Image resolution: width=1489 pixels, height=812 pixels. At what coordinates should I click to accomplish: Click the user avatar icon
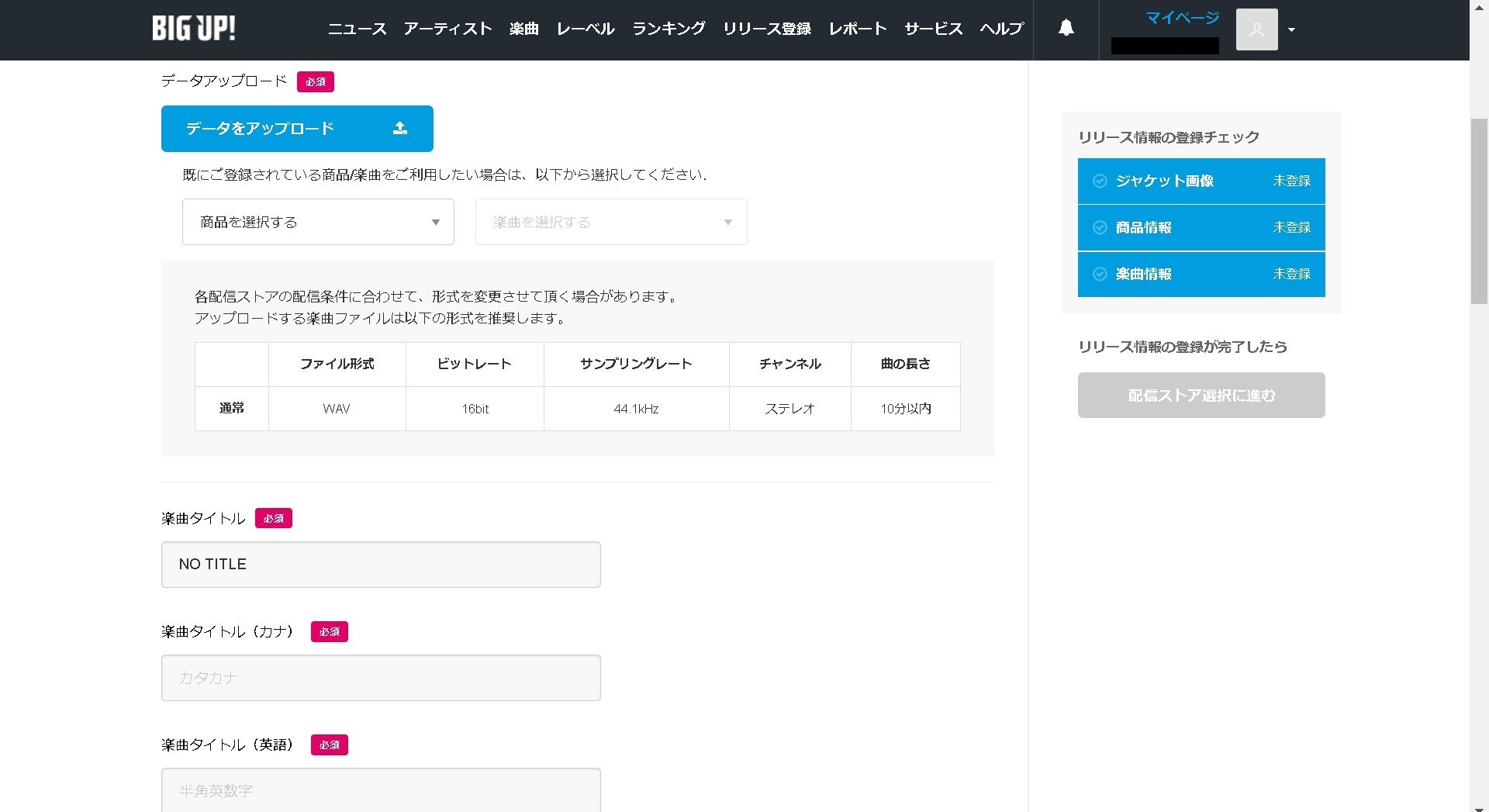tap(1256, 29)
